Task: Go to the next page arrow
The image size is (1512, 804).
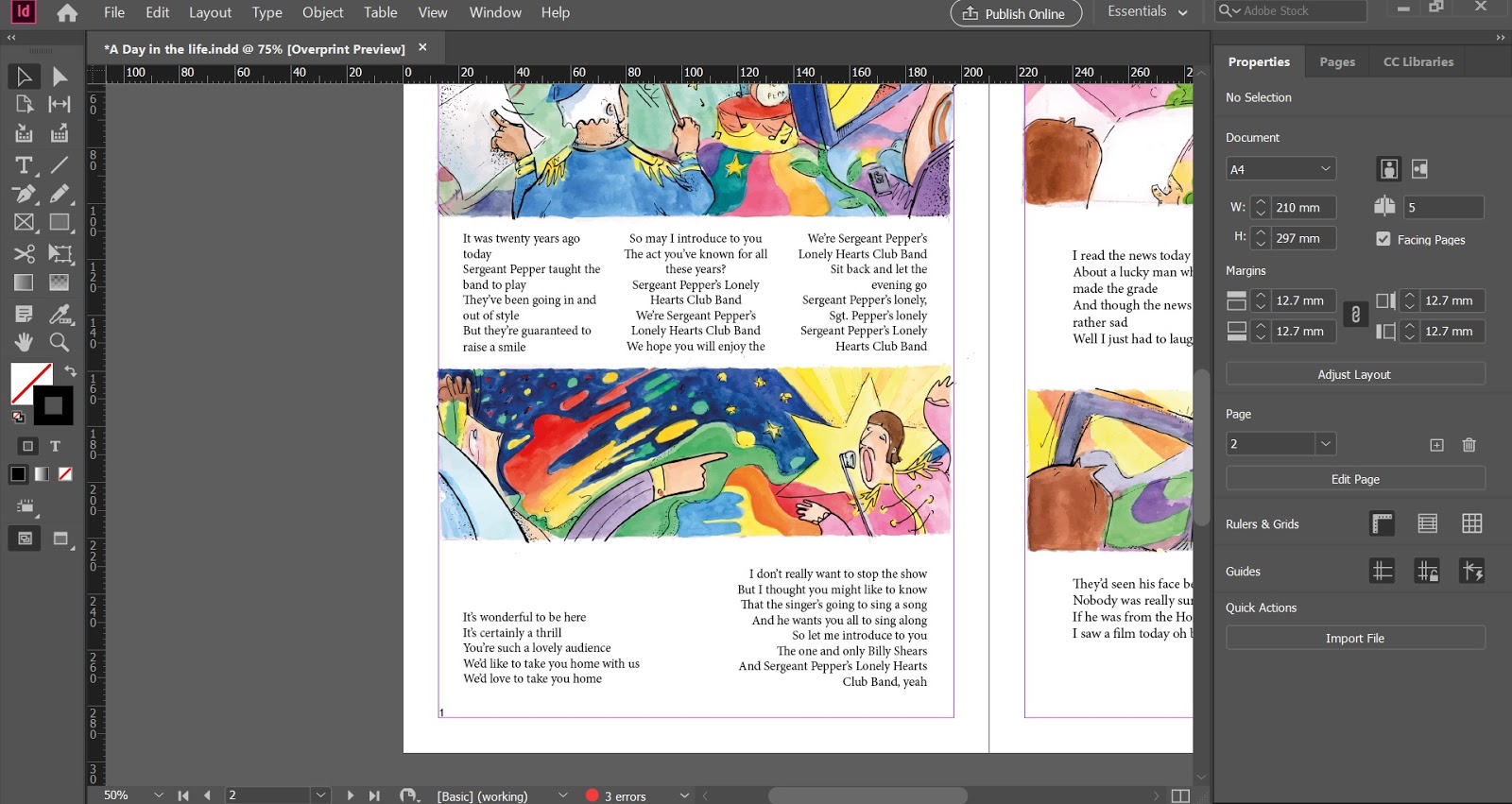Action: point(351,795)
